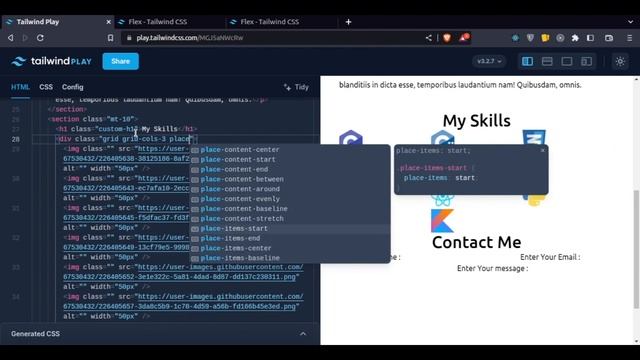Viewport: 640px width, 360px height.
Task: Close the Tailwind Play tab
Action: pyautogui.click(x=109, y=22)
